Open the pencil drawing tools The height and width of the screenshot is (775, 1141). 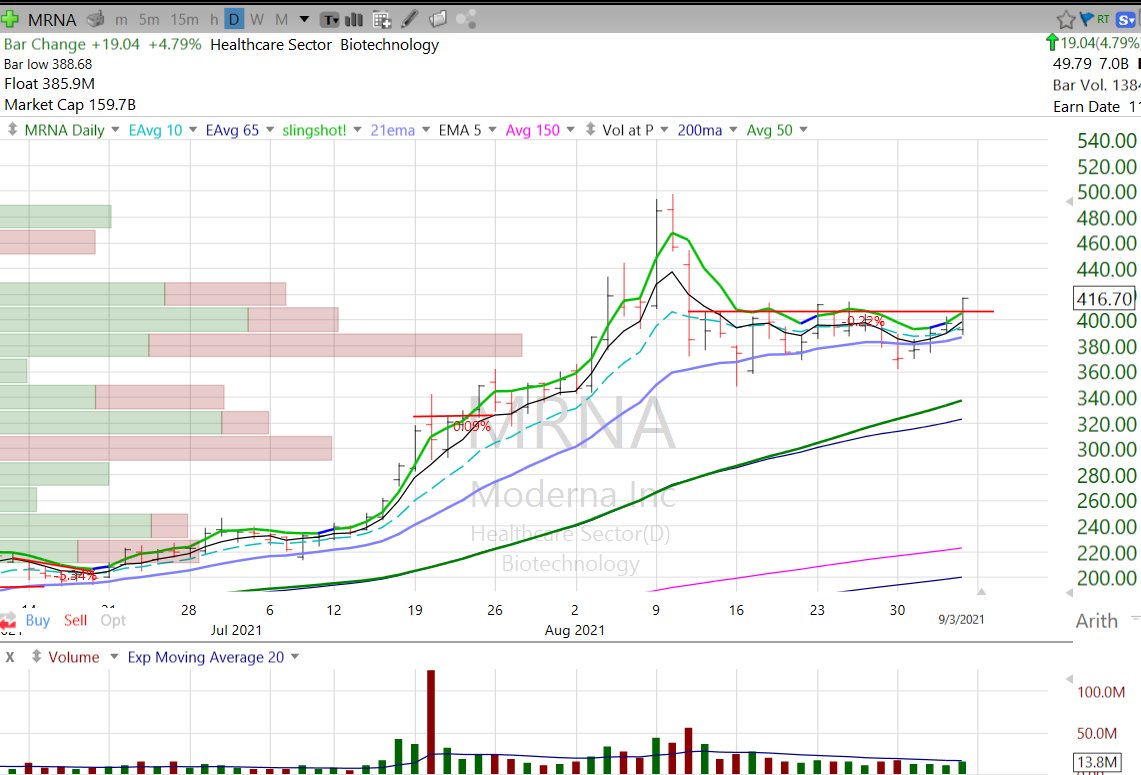tap(410, 19)
